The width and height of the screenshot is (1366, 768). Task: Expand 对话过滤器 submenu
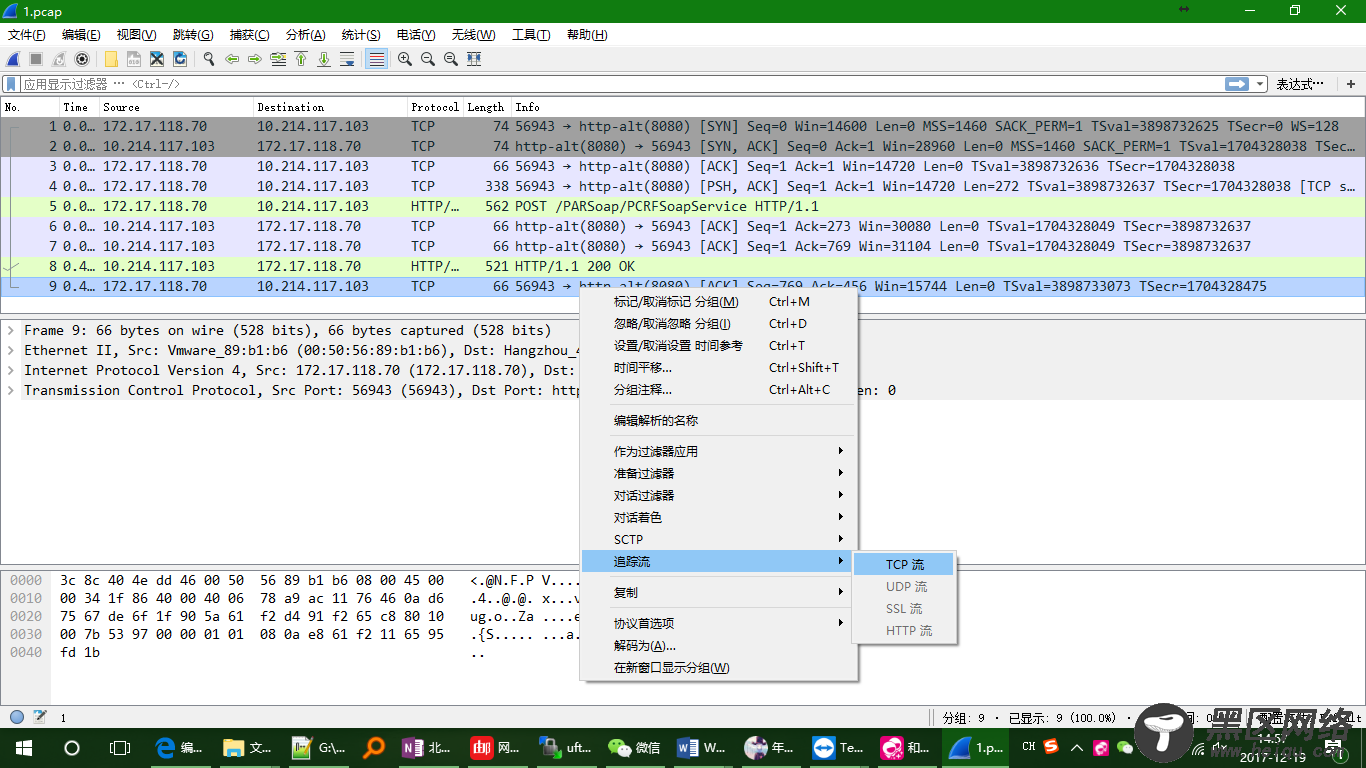pos(718,496)
